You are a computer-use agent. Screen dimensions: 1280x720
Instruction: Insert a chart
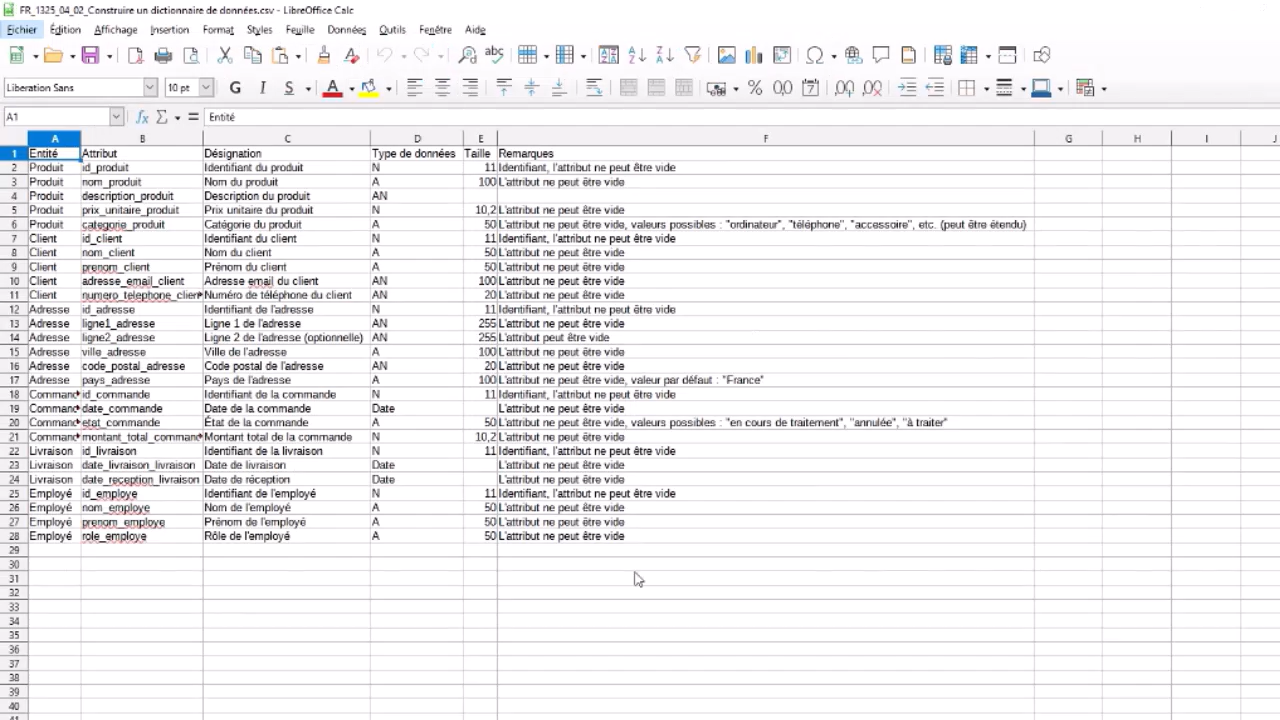point(753,55)
